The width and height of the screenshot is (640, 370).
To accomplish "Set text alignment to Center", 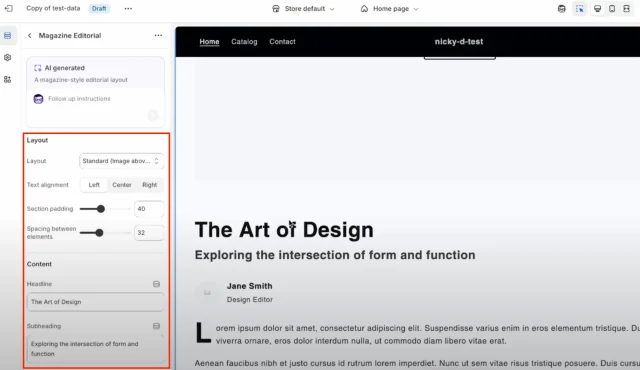I will [x=122, y=185].
